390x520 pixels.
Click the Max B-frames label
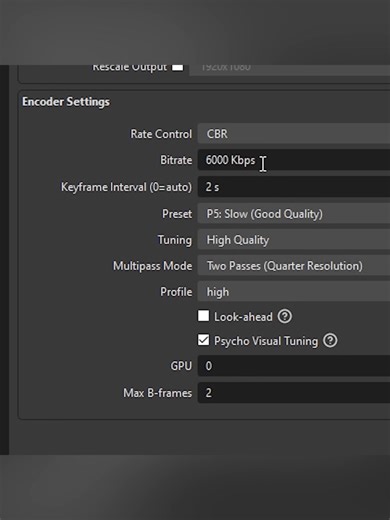point(157,393)
